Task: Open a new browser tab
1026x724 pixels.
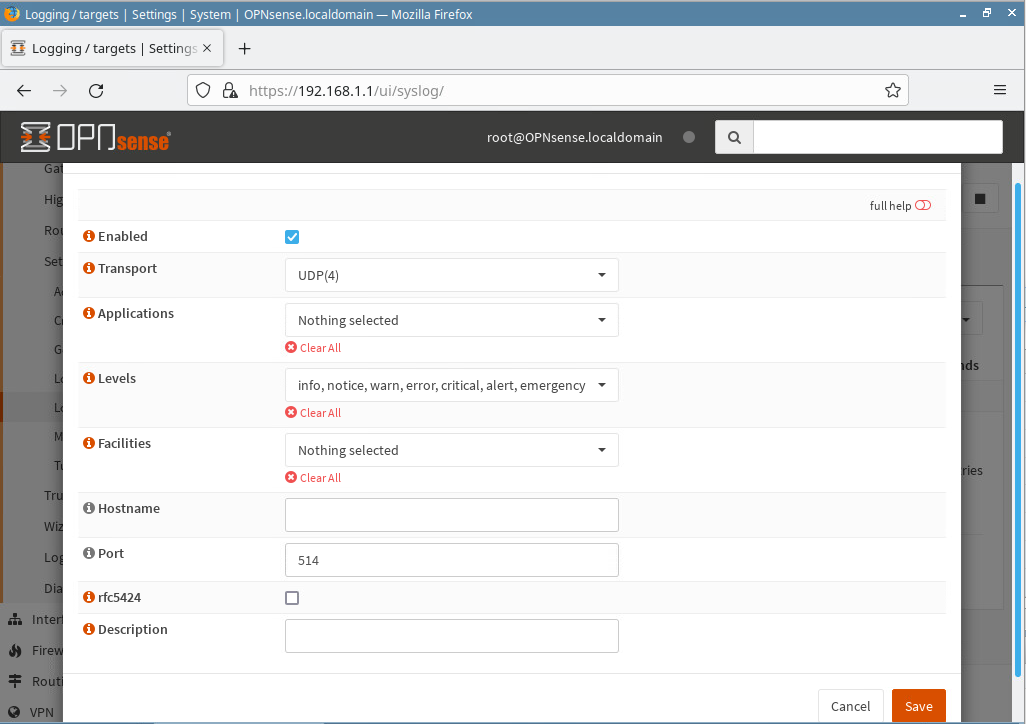Action: tap(244, 49)
